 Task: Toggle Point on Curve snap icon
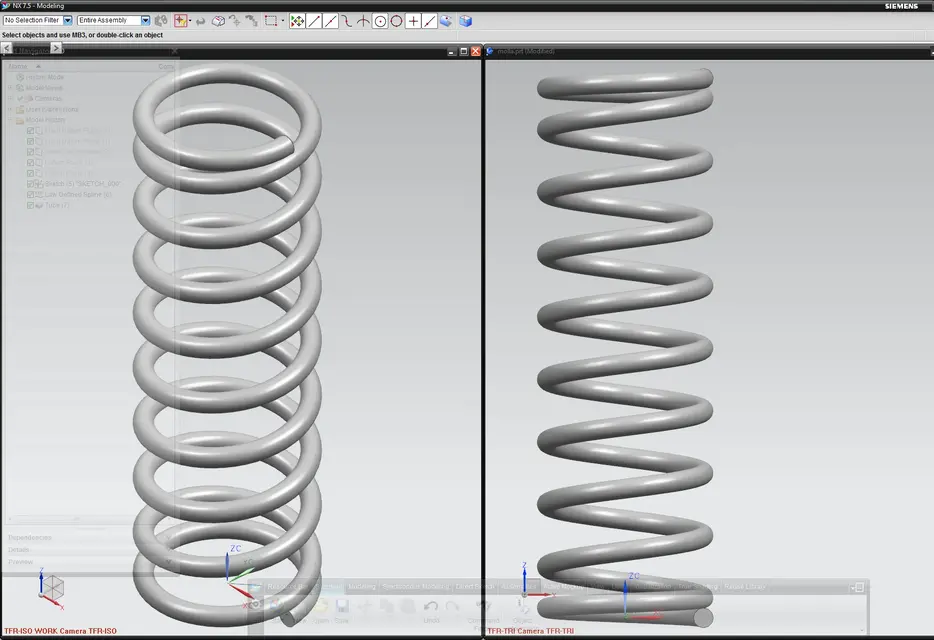pyautogui.click(x=429, y=21)
